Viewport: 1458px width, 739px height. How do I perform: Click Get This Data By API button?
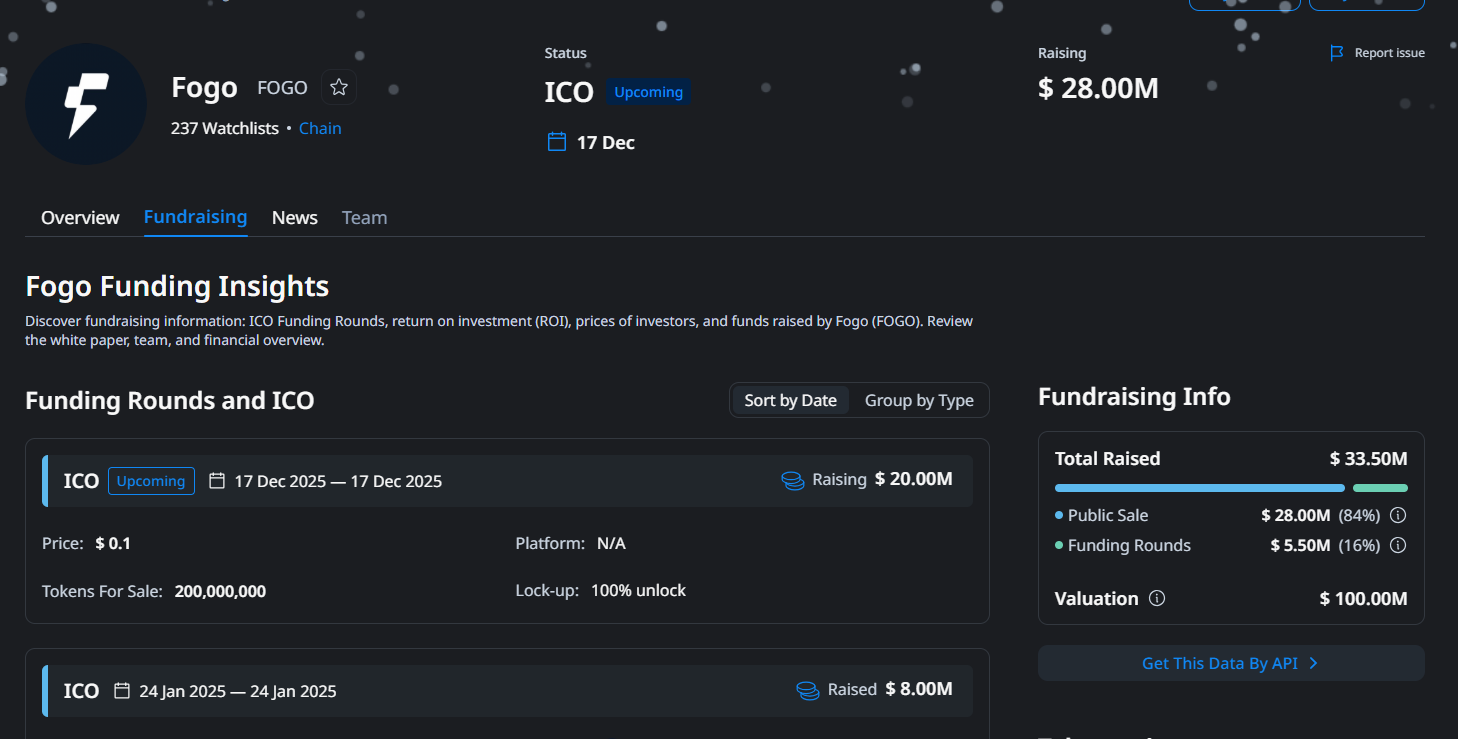pos(1230,664)
